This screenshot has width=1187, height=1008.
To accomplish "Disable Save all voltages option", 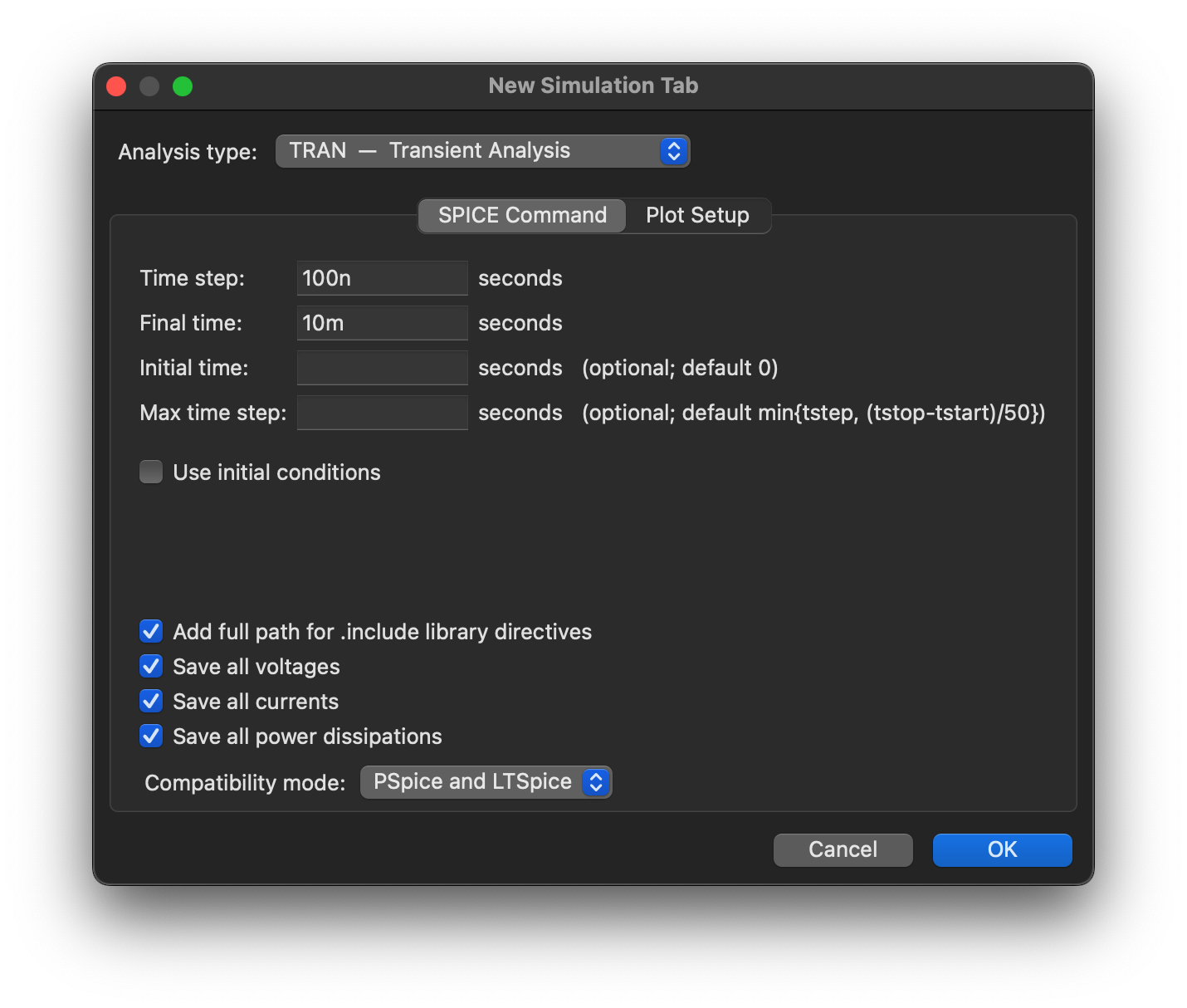I will click(x=151, y=667).
